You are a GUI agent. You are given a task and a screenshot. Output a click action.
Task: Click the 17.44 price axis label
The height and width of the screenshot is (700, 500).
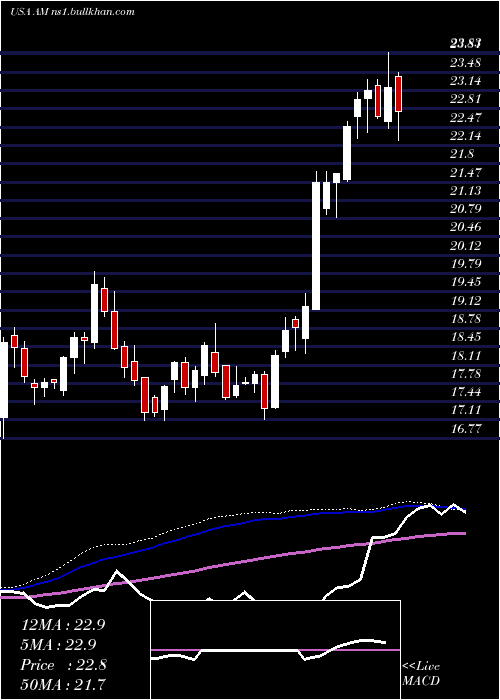point(466,392)
